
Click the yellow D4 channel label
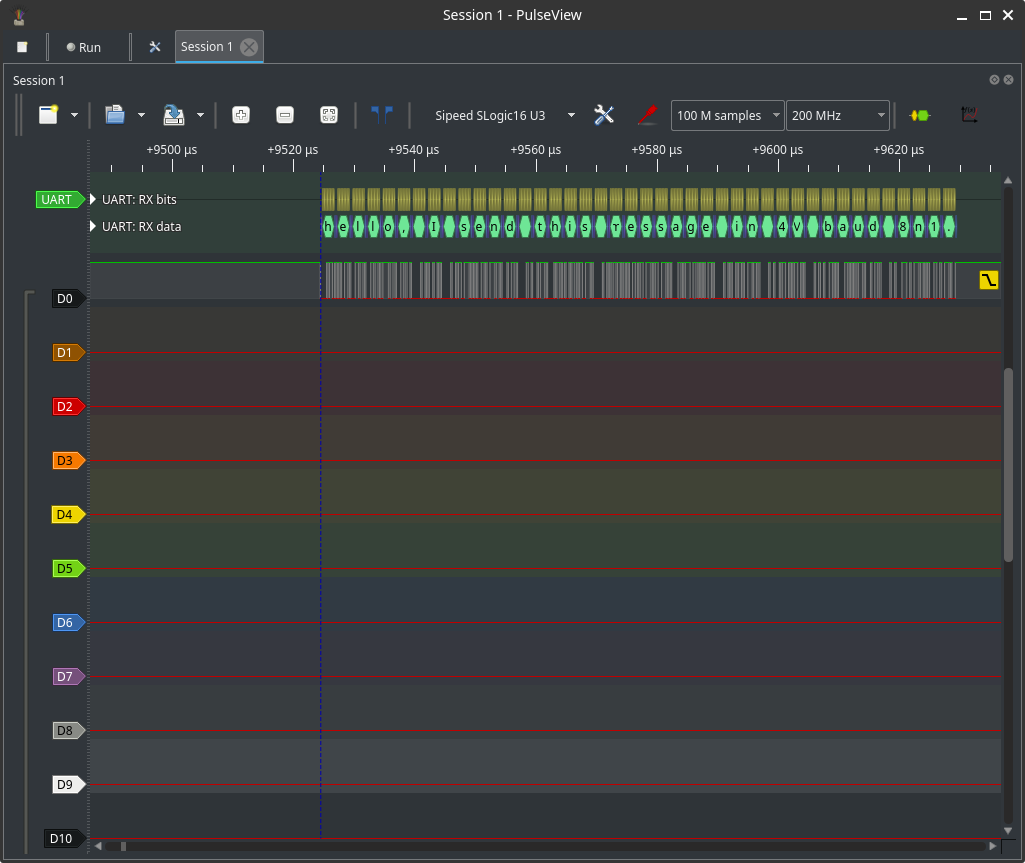66,515
